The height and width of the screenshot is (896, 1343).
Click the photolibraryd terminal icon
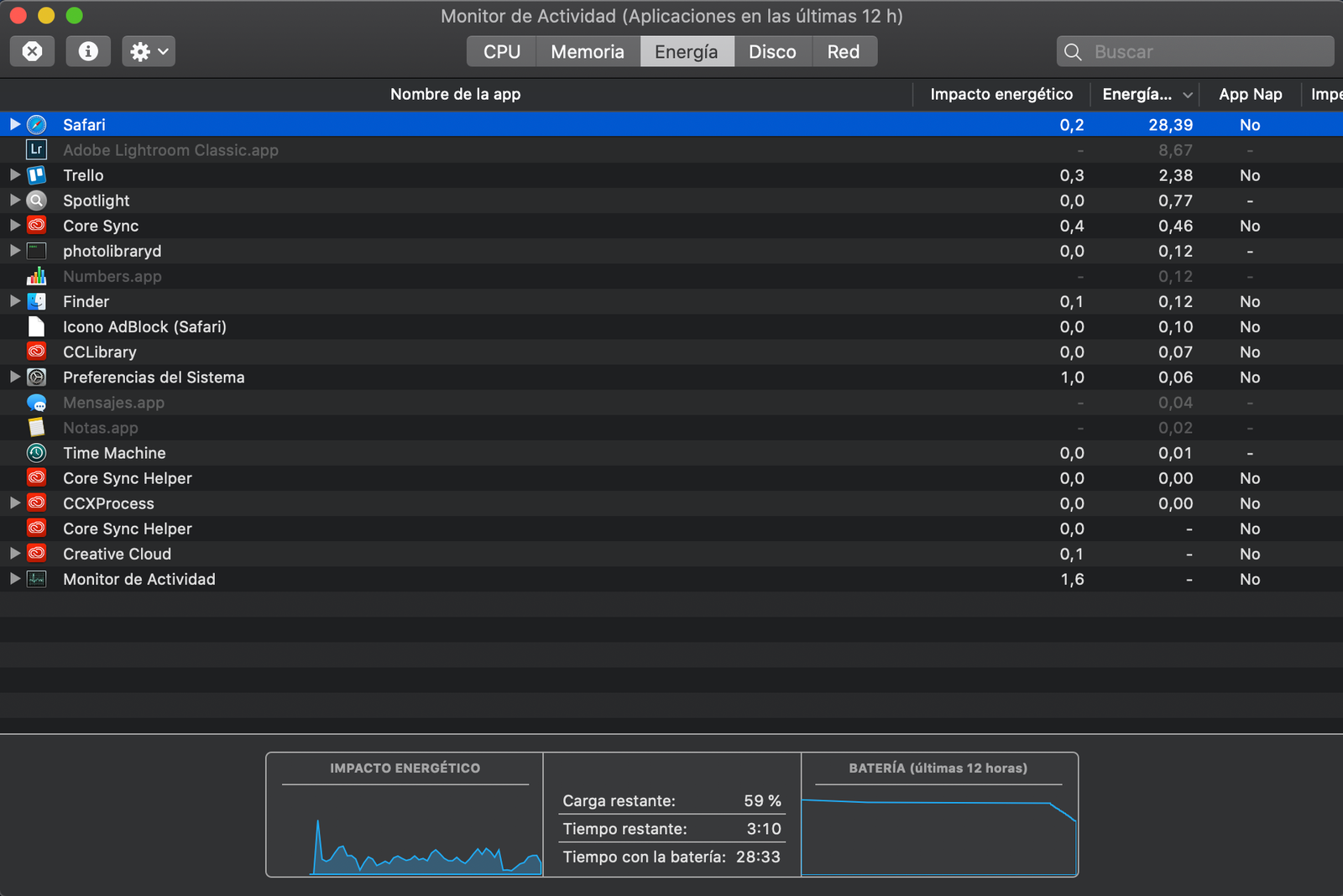(x=36, y=251)
